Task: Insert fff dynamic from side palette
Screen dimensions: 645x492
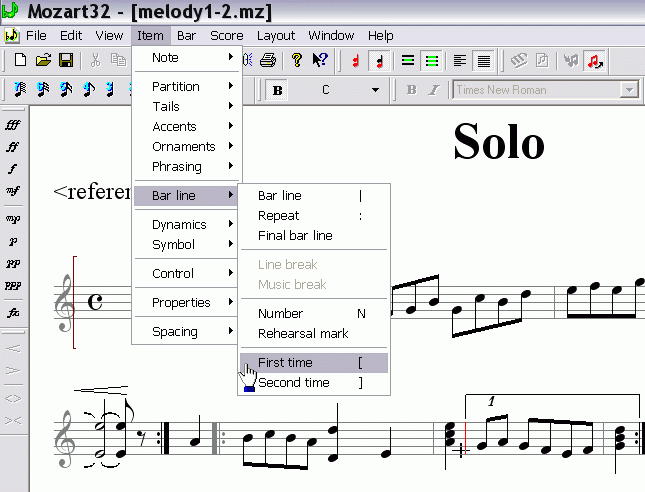Action: [13, 125]
